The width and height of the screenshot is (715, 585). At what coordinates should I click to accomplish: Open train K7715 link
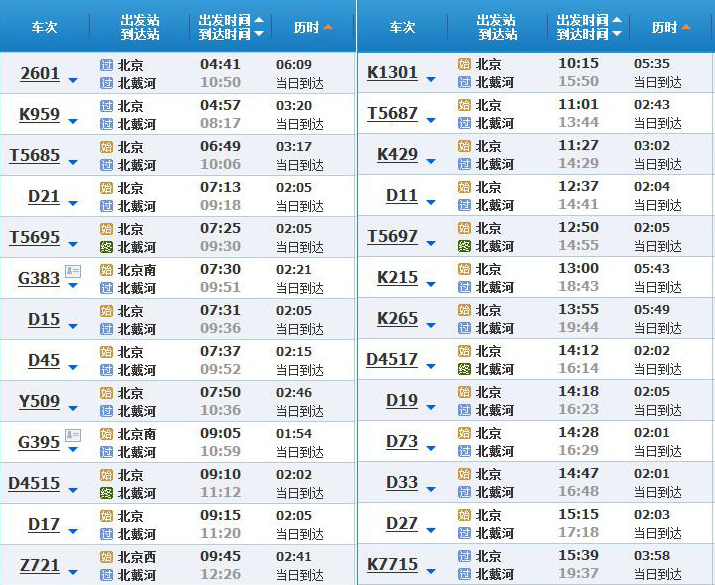click(x=393, y=564)
